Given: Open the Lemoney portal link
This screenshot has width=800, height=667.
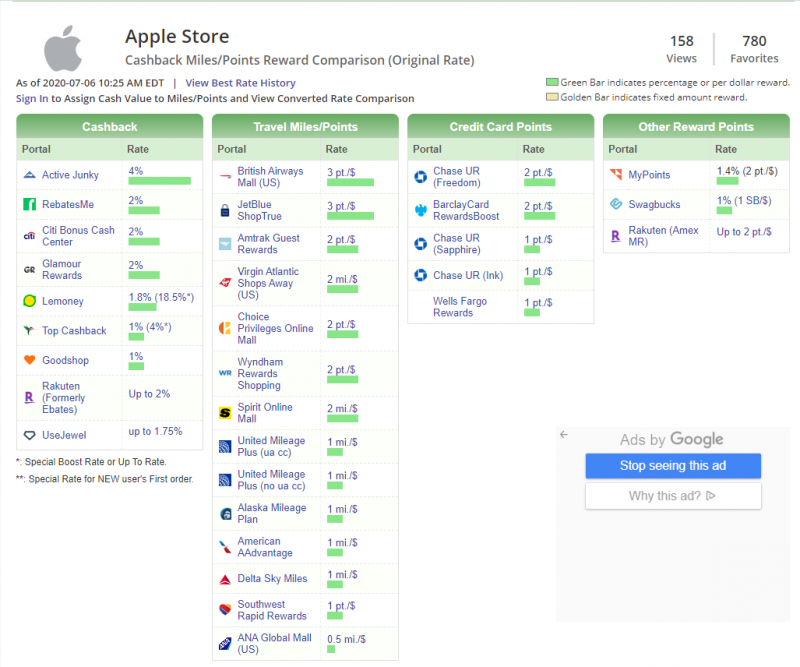Looking at the screenshot, I should click(63, 301).
